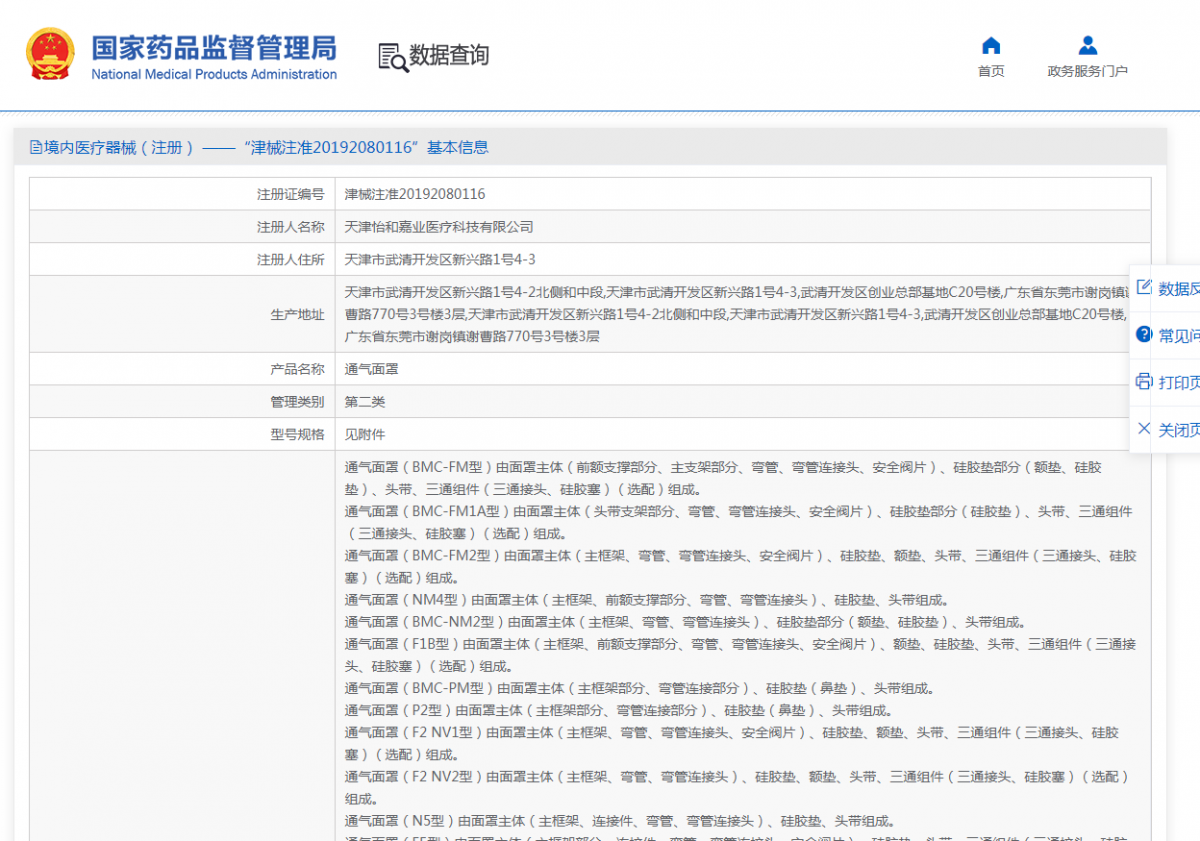Click the X icon beside 关闭页面
The width and height of the screenshot is (1200, 841).
click(1143, 428)
